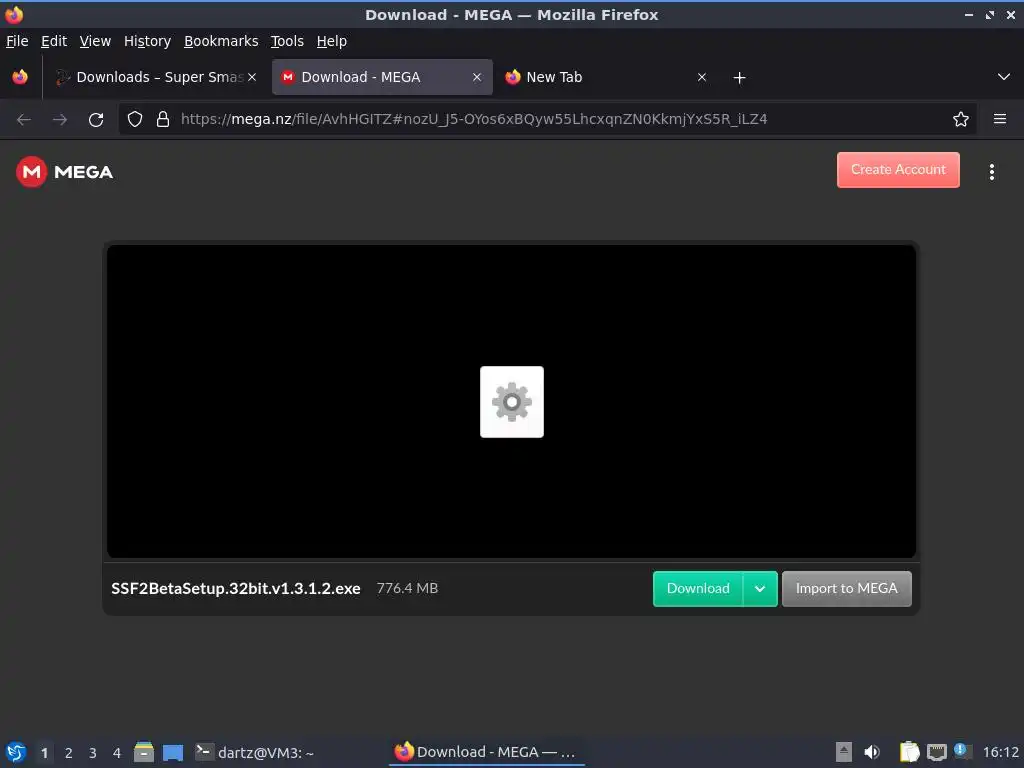Screen dimensions: 1024x768
Task: Switch to the New Tab tab
Action: click(x=606, y=77)
